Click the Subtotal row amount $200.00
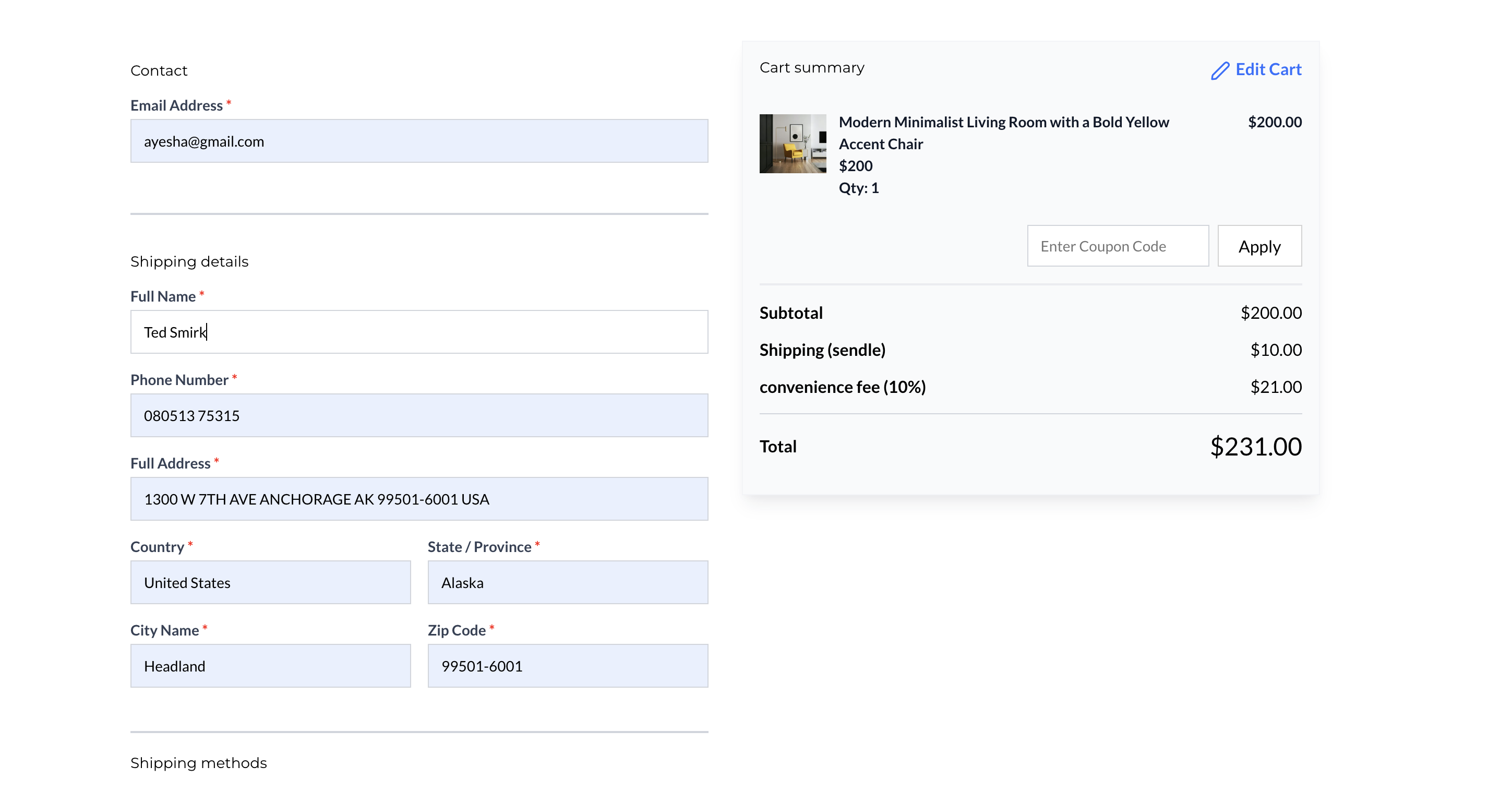Screen dimensions: 1512x791 click(1270, 313)
